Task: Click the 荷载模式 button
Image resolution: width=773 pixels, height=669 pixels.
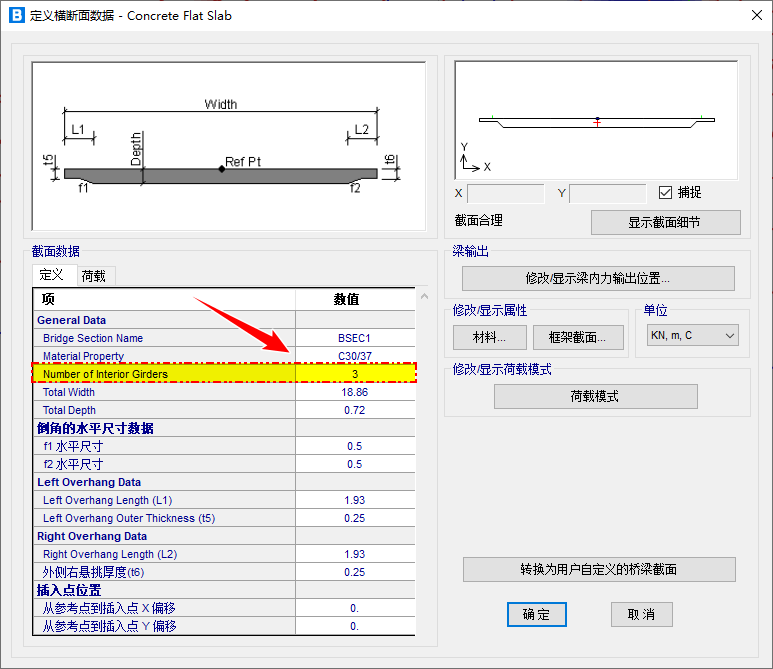Action: (x=595, y=396)
